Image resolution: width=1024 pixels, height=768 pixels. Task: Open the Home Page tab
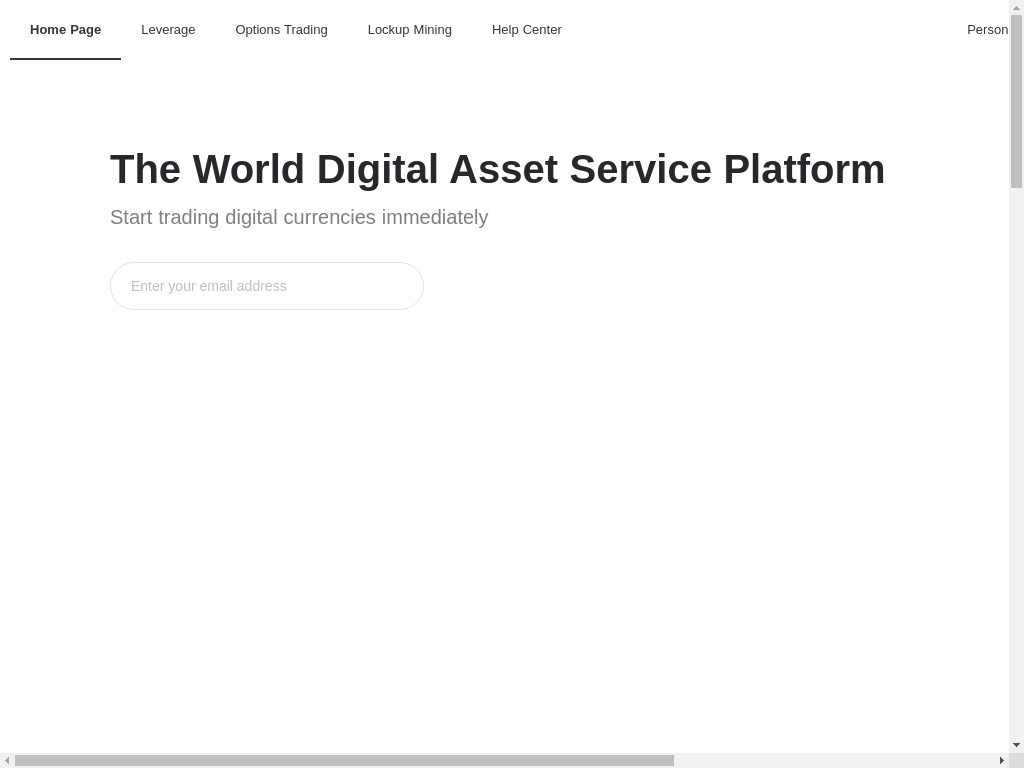coord(65,30)
